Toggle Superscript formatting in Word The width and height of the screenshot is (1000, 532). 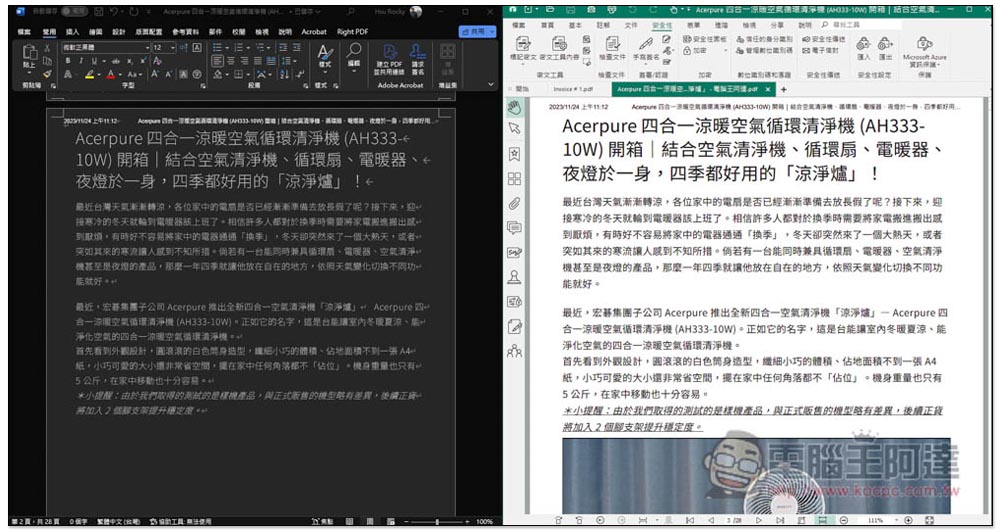[141, 61]
